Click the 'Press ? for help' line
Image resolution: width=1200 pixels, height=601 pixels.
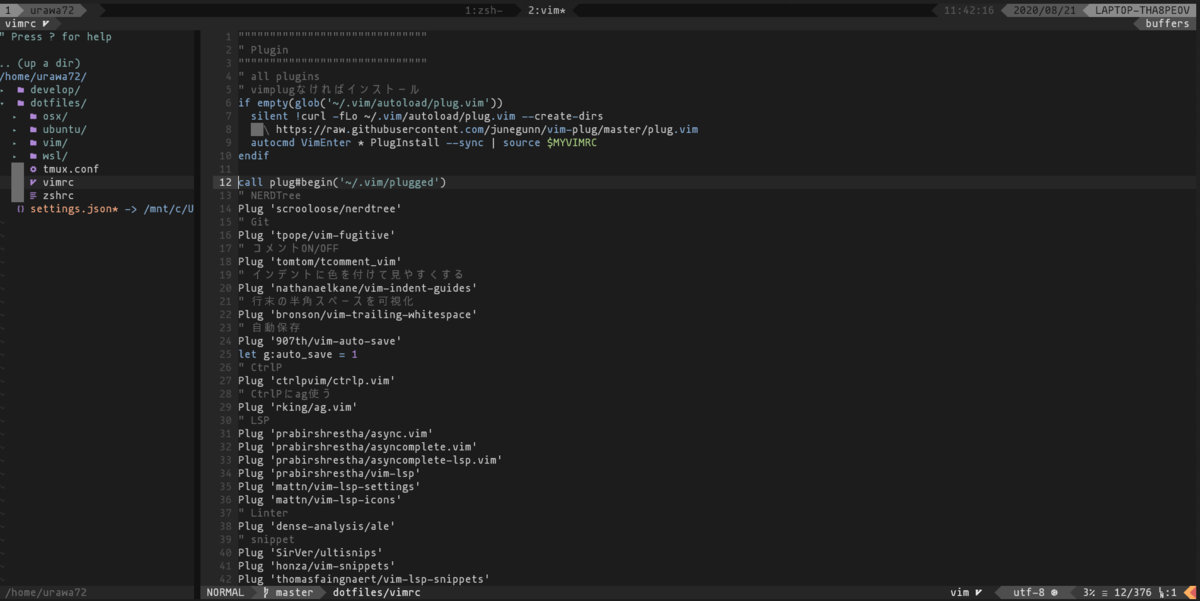[x=56, y=37]
